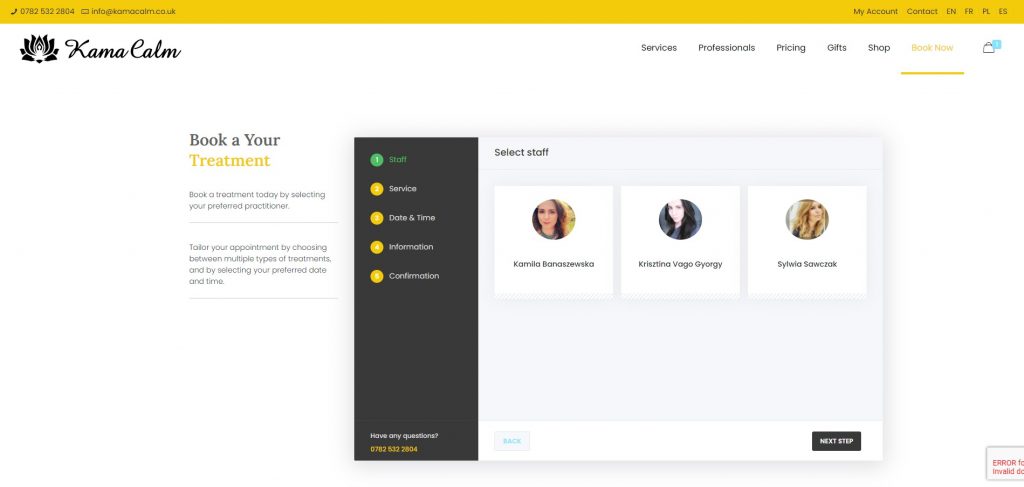
Task: Click the Service step label
Action: [402, 189]
